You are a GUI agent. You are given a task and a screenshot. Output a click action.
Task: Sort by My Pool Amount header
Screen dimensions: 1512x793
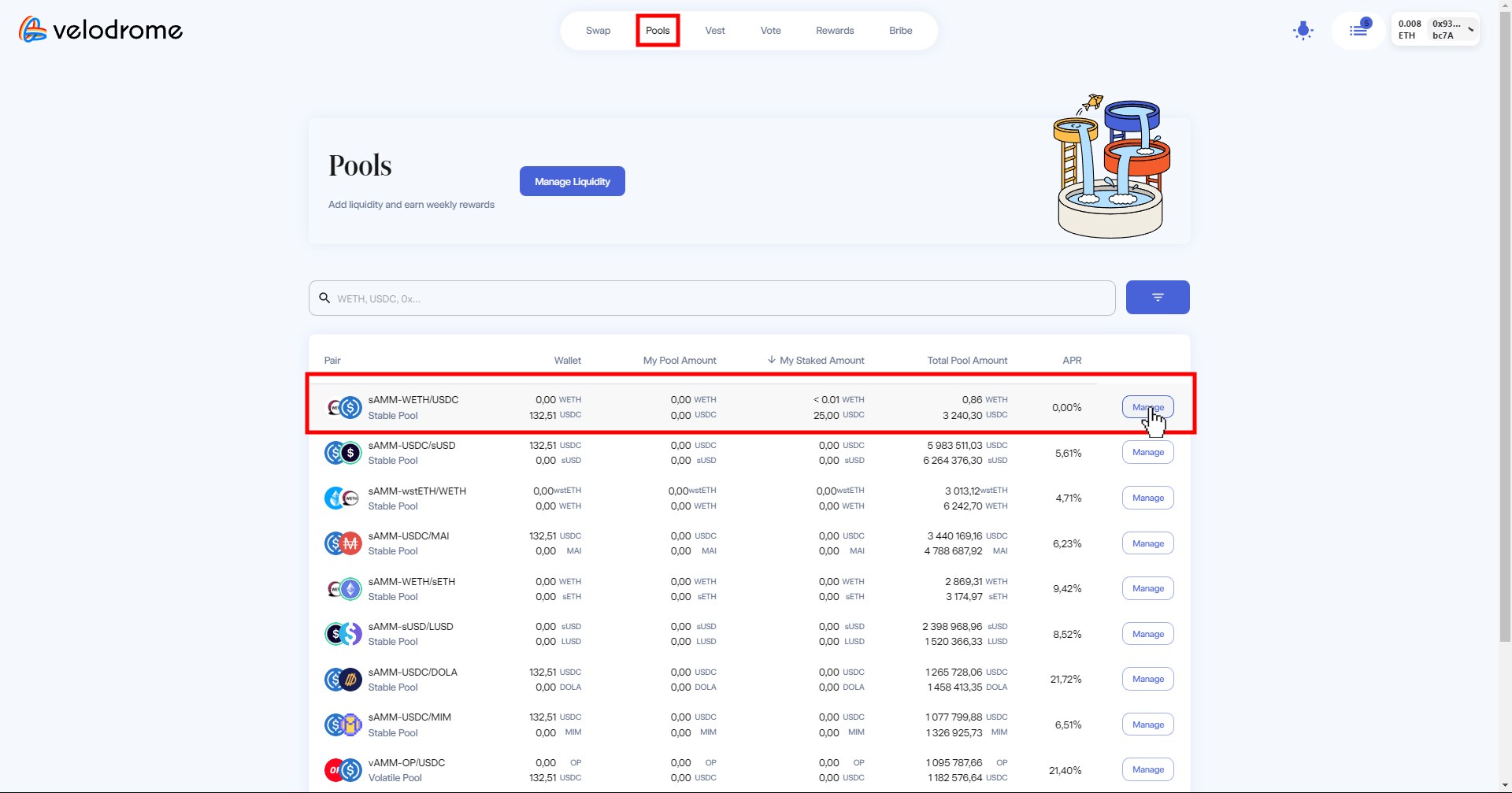tap(680, 361)
